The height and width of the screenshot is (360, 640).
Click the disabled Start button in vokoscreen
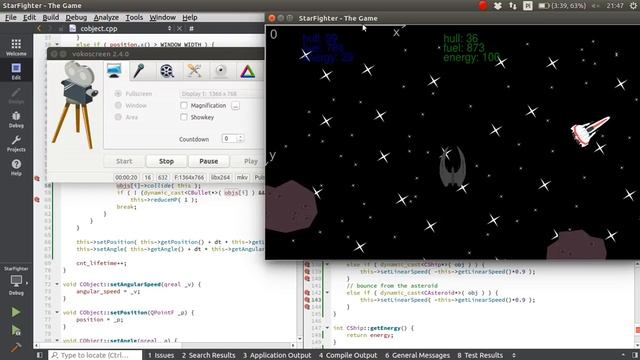point(124,161)
